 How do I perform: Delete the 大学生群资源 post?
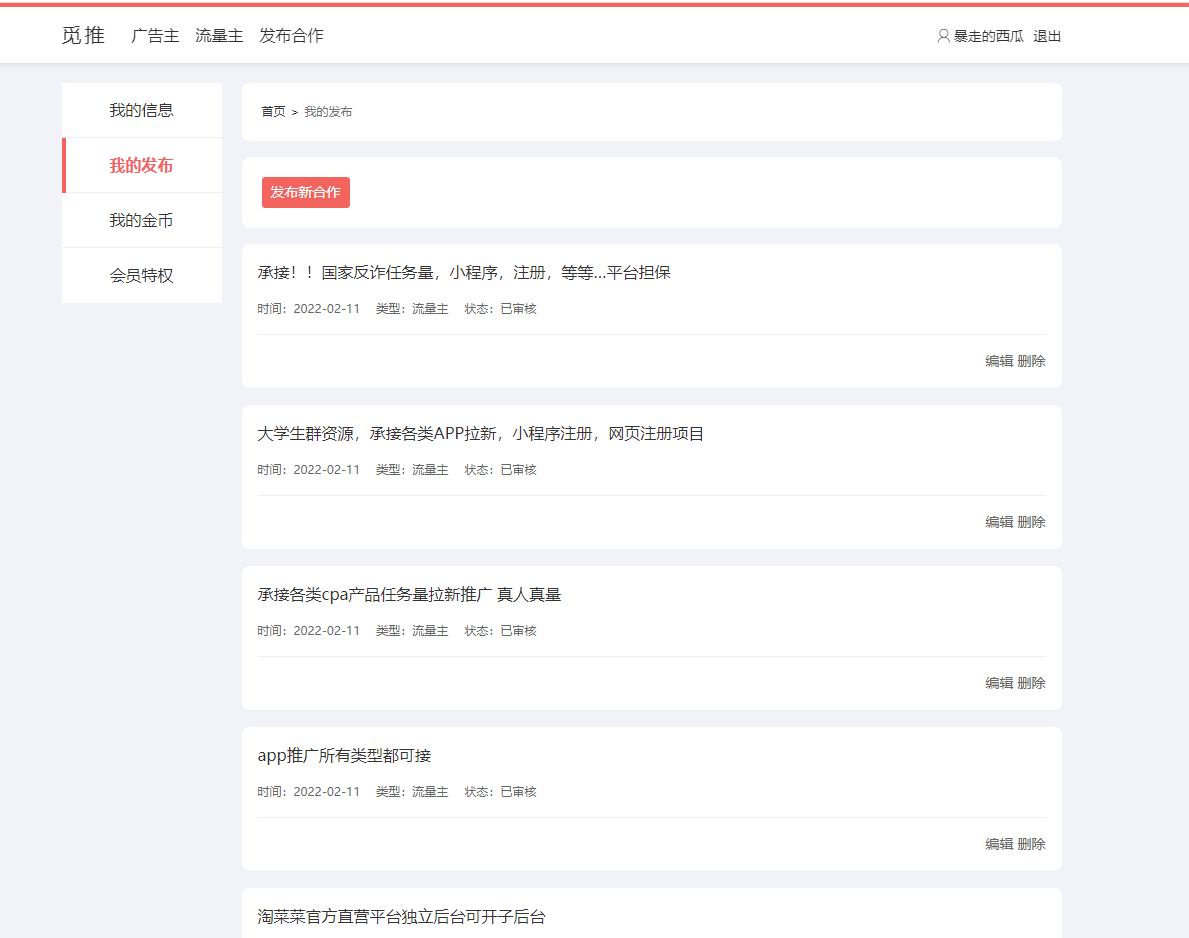tap(1032, 522)
